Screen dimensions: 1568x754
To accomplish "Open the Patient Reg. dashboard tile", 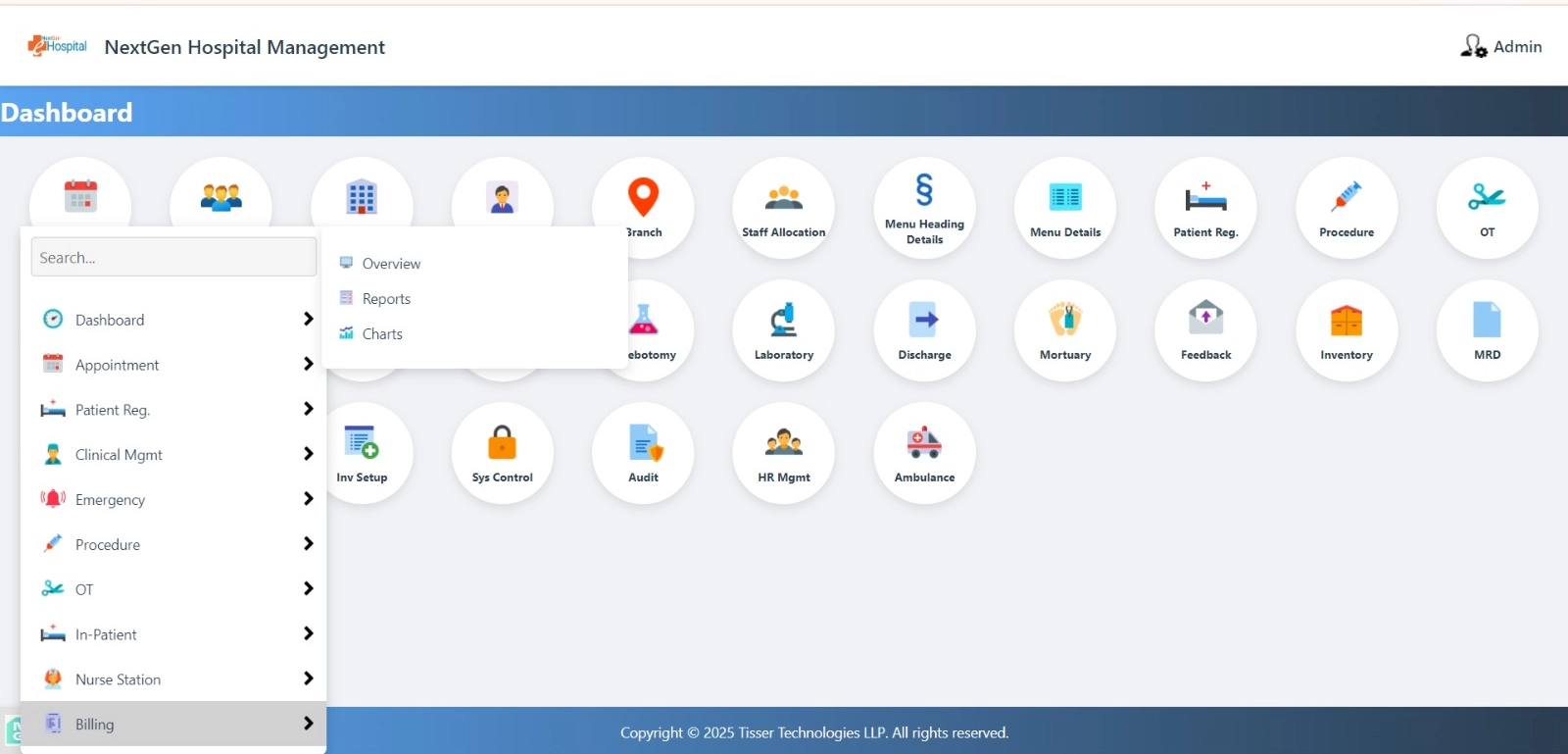I will (1205, 208).
